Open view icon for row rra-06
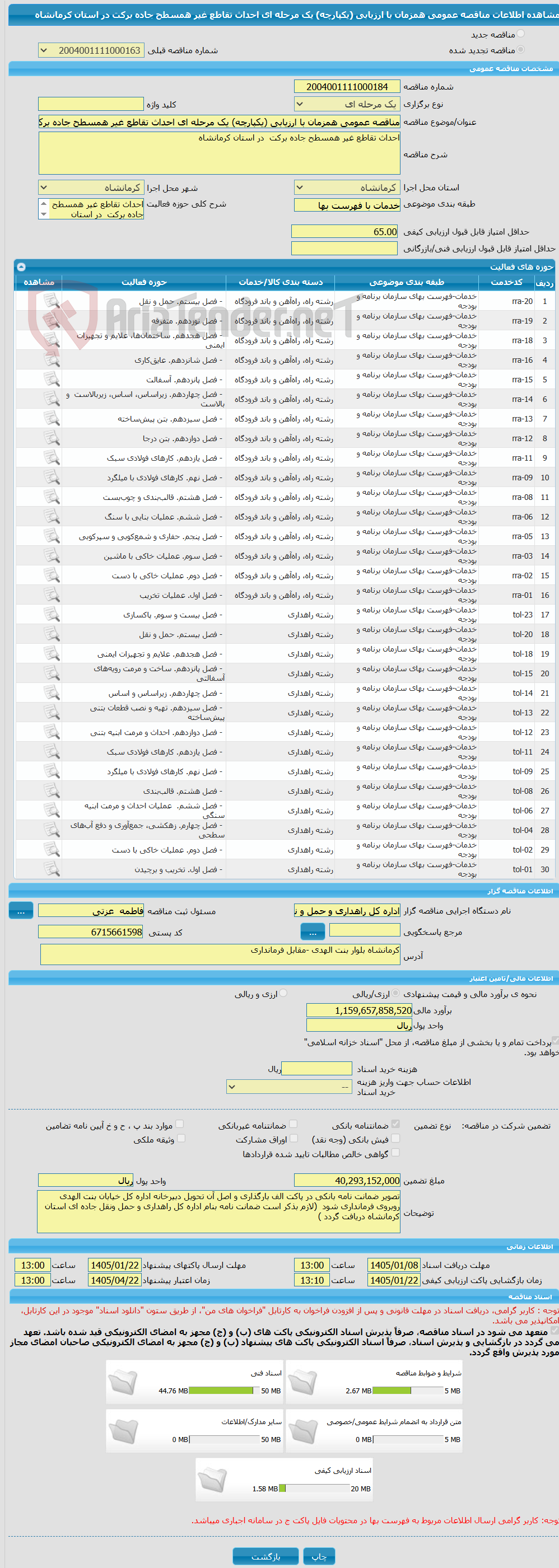Image resolution: width=559 pixels, height=1568 pixels. tap(52, 516)
